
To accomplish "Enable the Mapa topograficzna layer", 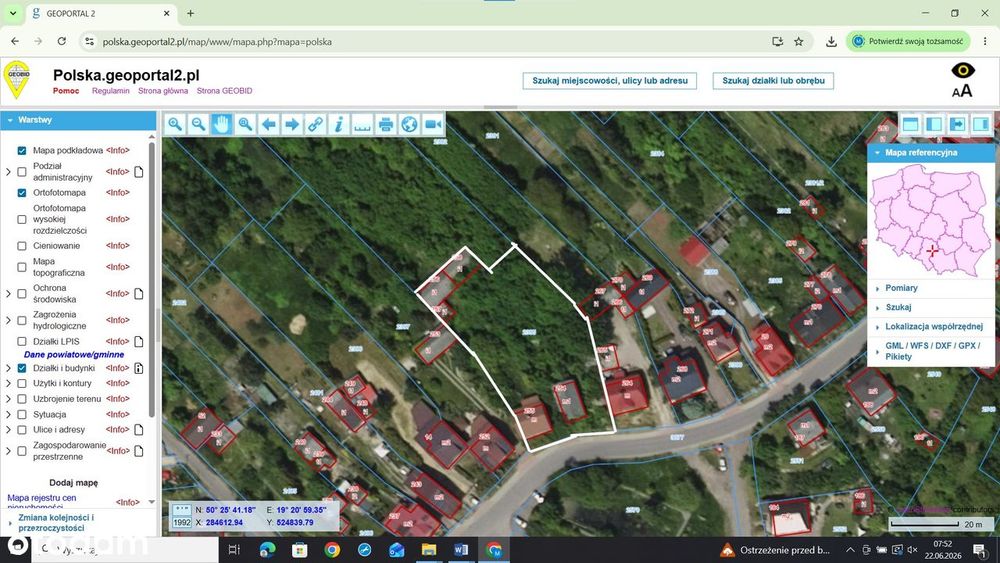I will [x=22, y=267].
